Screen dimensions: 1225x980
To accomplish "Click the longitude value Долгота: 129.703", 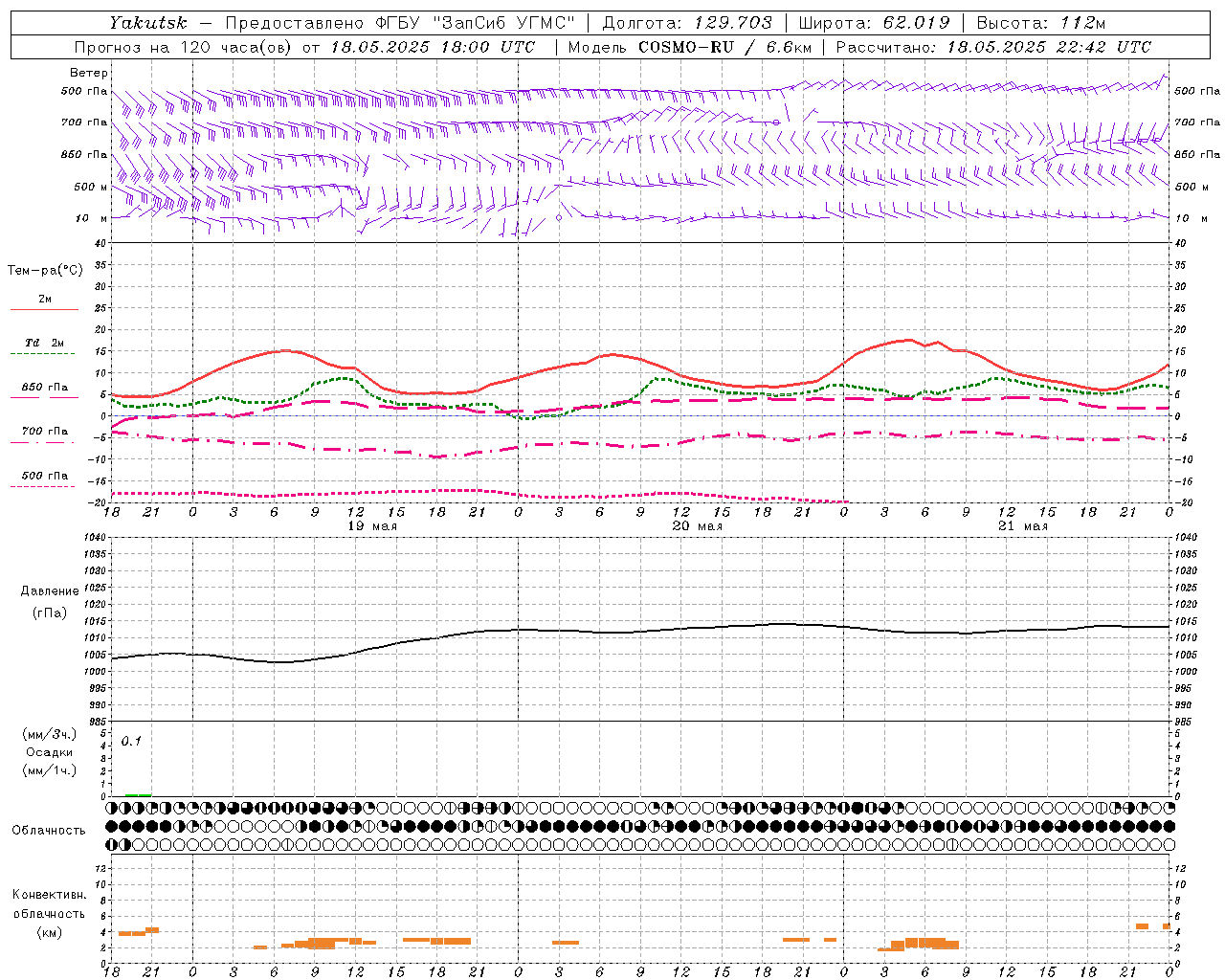I will click(687, 22).
